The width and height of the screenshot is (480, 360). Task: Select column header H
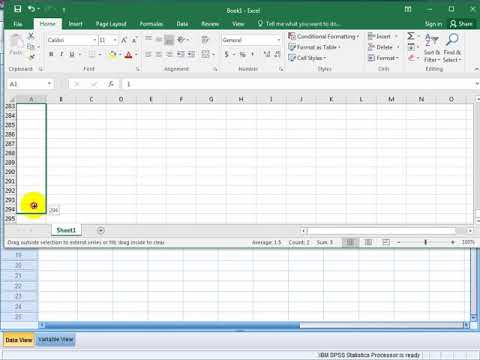[241, 99]
